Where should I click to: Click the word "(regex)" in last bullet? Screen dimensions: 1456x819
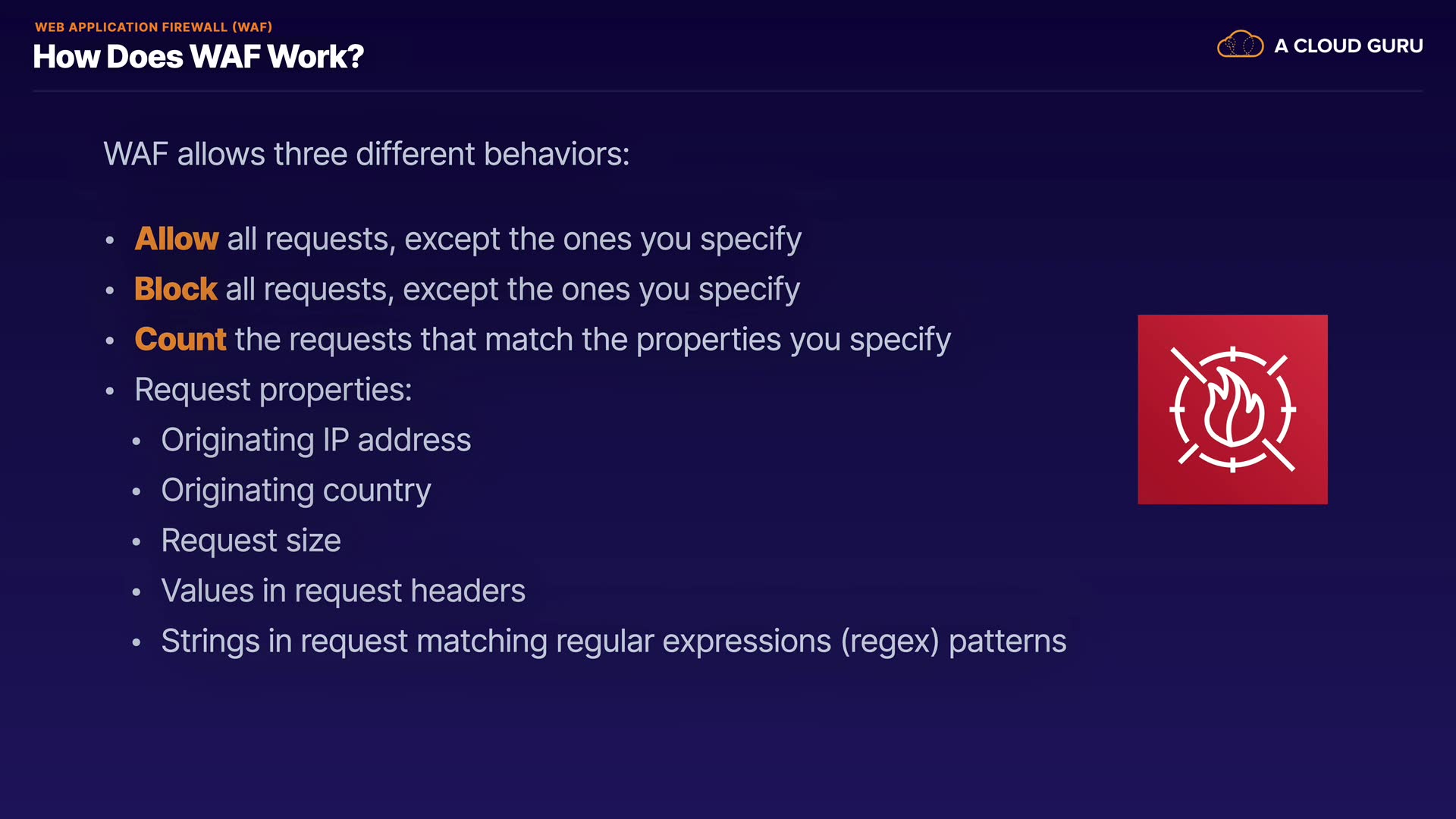pyautogui.click(x=890, y=642)
